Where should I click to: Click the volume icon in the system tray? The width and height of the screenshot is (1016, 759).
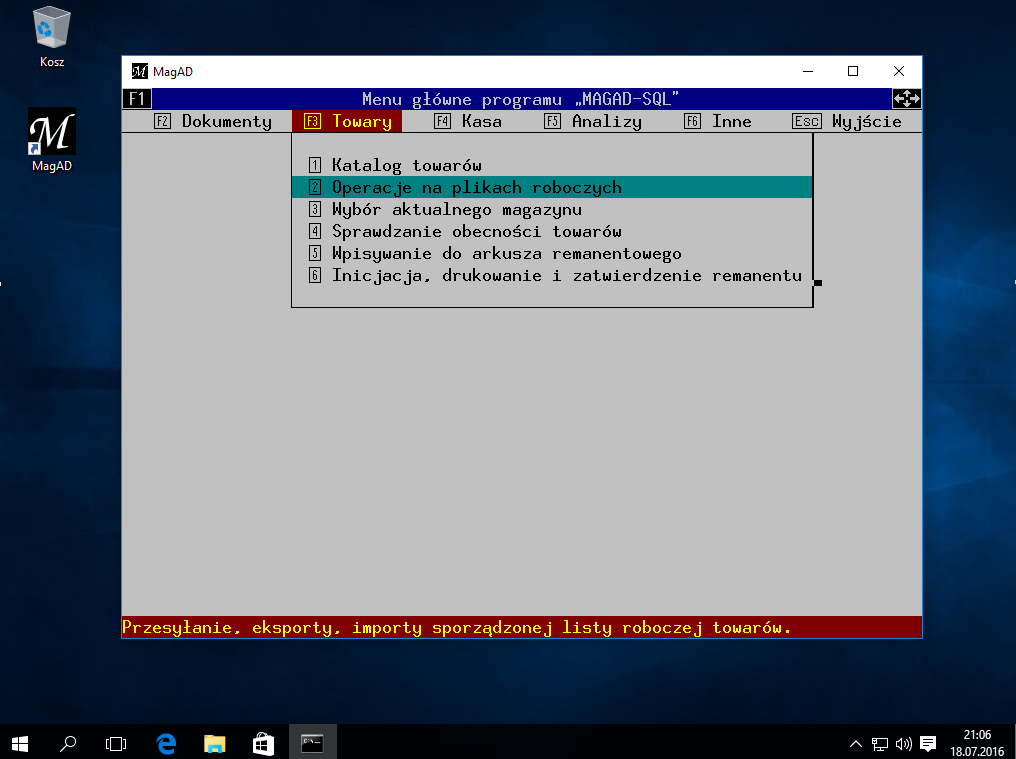(x=904, y=743)
